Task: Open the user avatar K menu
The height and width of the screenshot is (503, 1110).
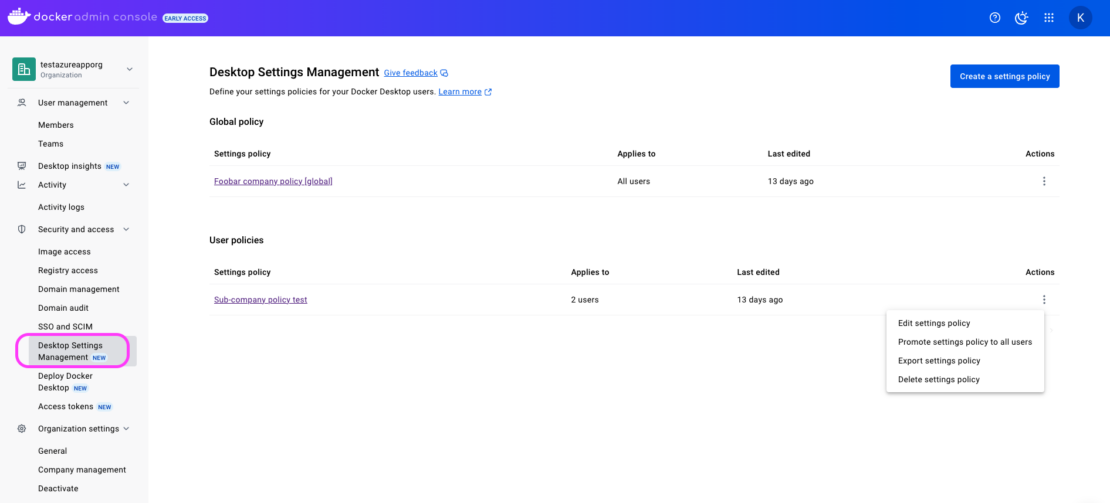Action: [1080, 17]
